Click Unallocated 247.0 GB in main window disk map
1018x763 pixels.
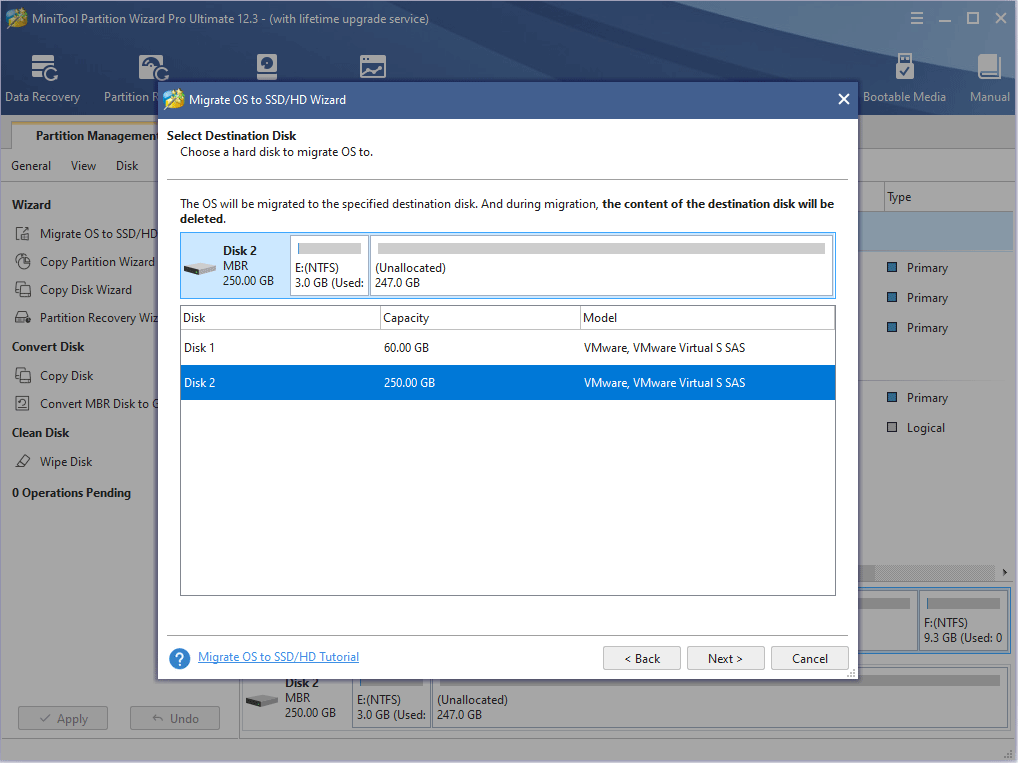tap(719, 704)
